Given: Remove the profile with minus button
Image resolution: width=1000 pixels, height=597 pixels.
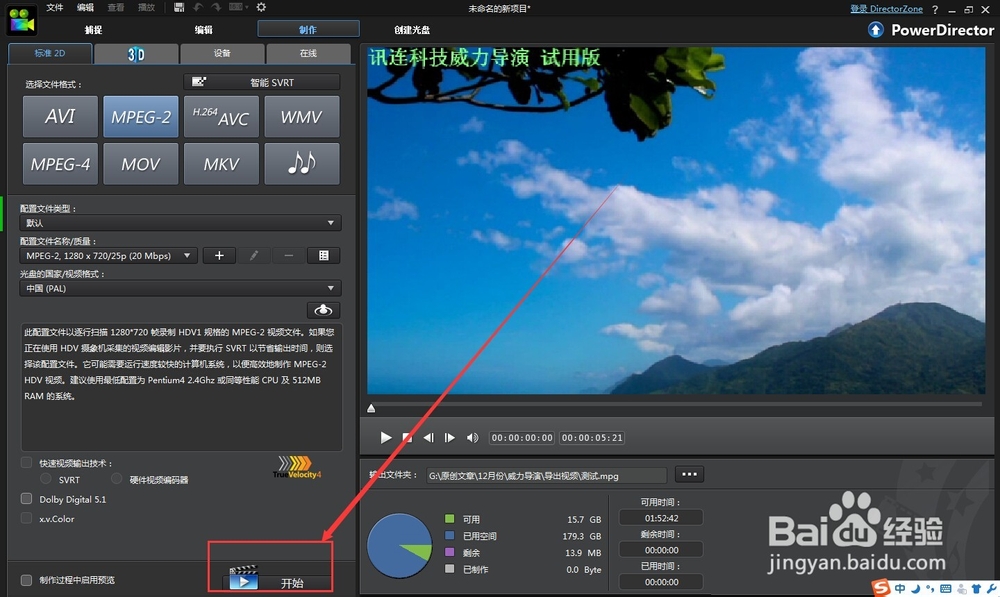Looking at the screenshot, I should pyautogui.click(x=288, y=256).
